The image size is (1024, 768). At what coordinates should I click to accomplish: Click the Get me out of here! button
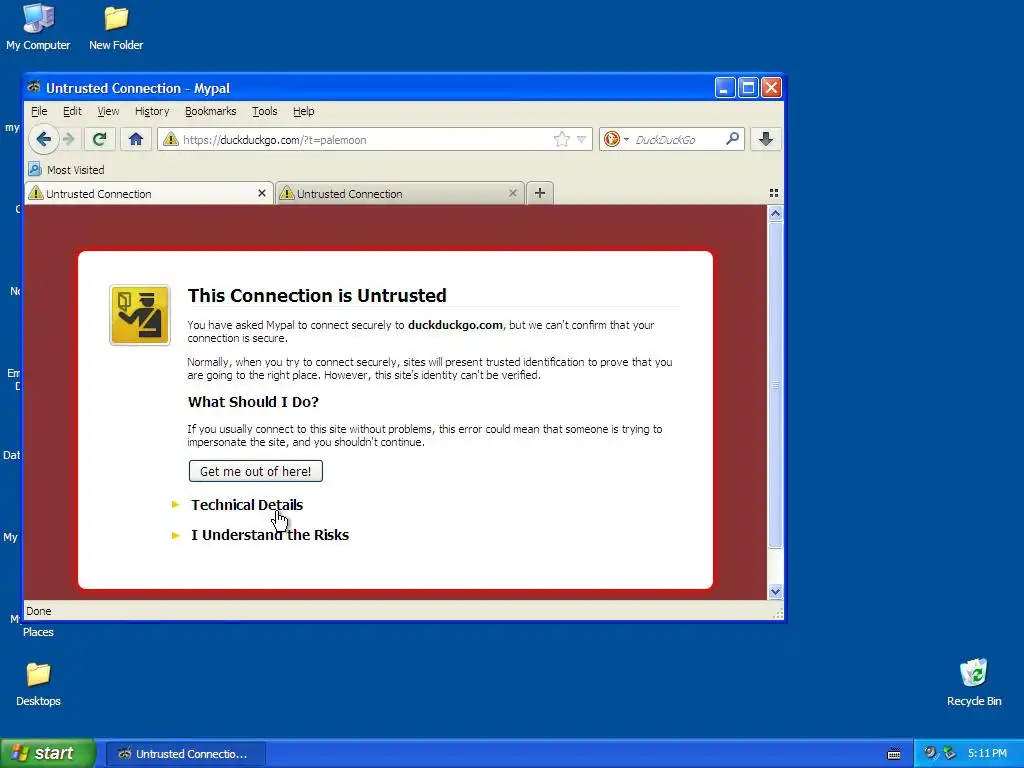click(x=255, y=472)
